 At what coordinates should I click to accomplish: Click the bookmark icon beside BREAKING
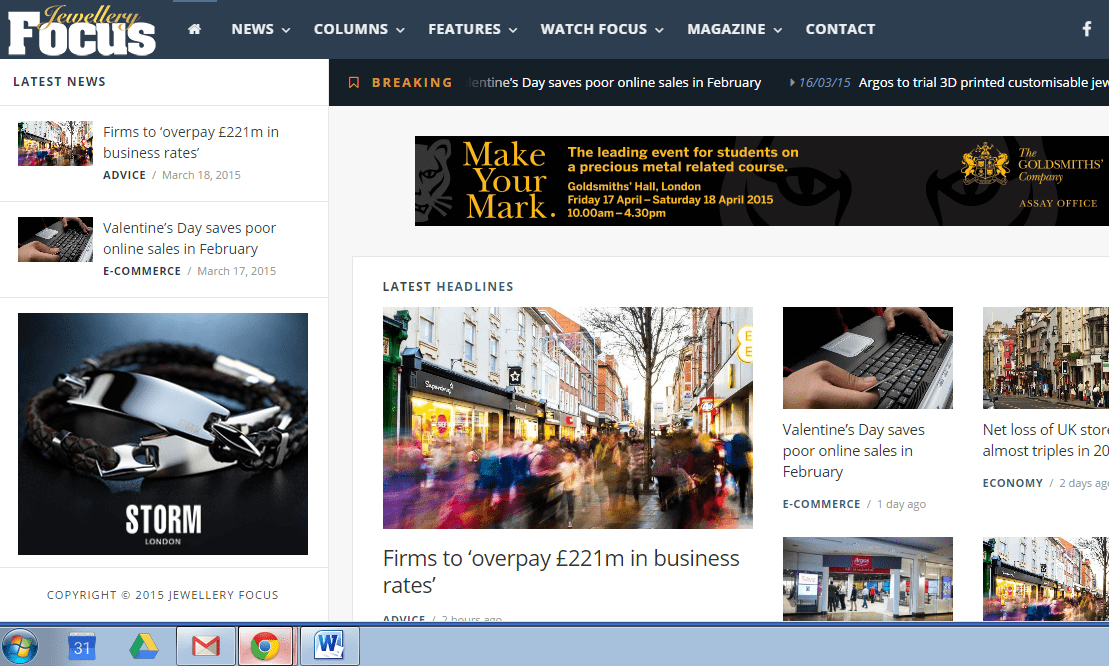[x=353, y=82]
